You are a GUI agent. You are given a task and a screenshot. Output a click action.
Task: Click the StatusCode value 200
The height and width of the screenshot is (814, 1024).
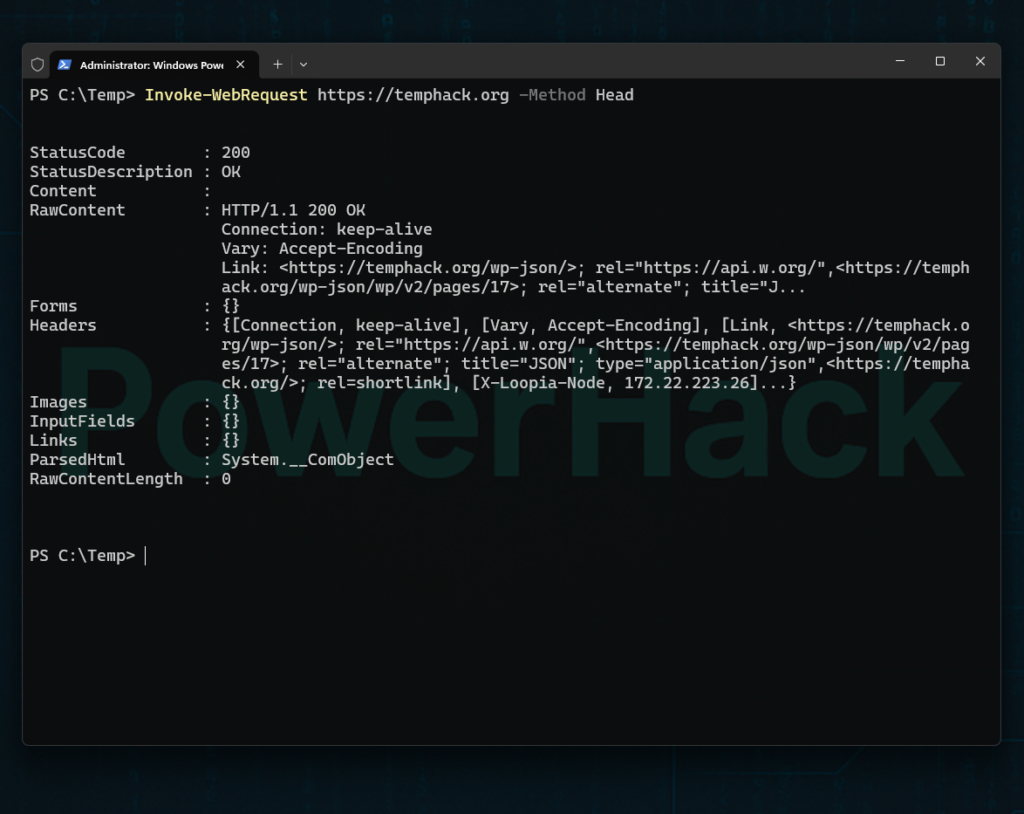tap(236, 153)
